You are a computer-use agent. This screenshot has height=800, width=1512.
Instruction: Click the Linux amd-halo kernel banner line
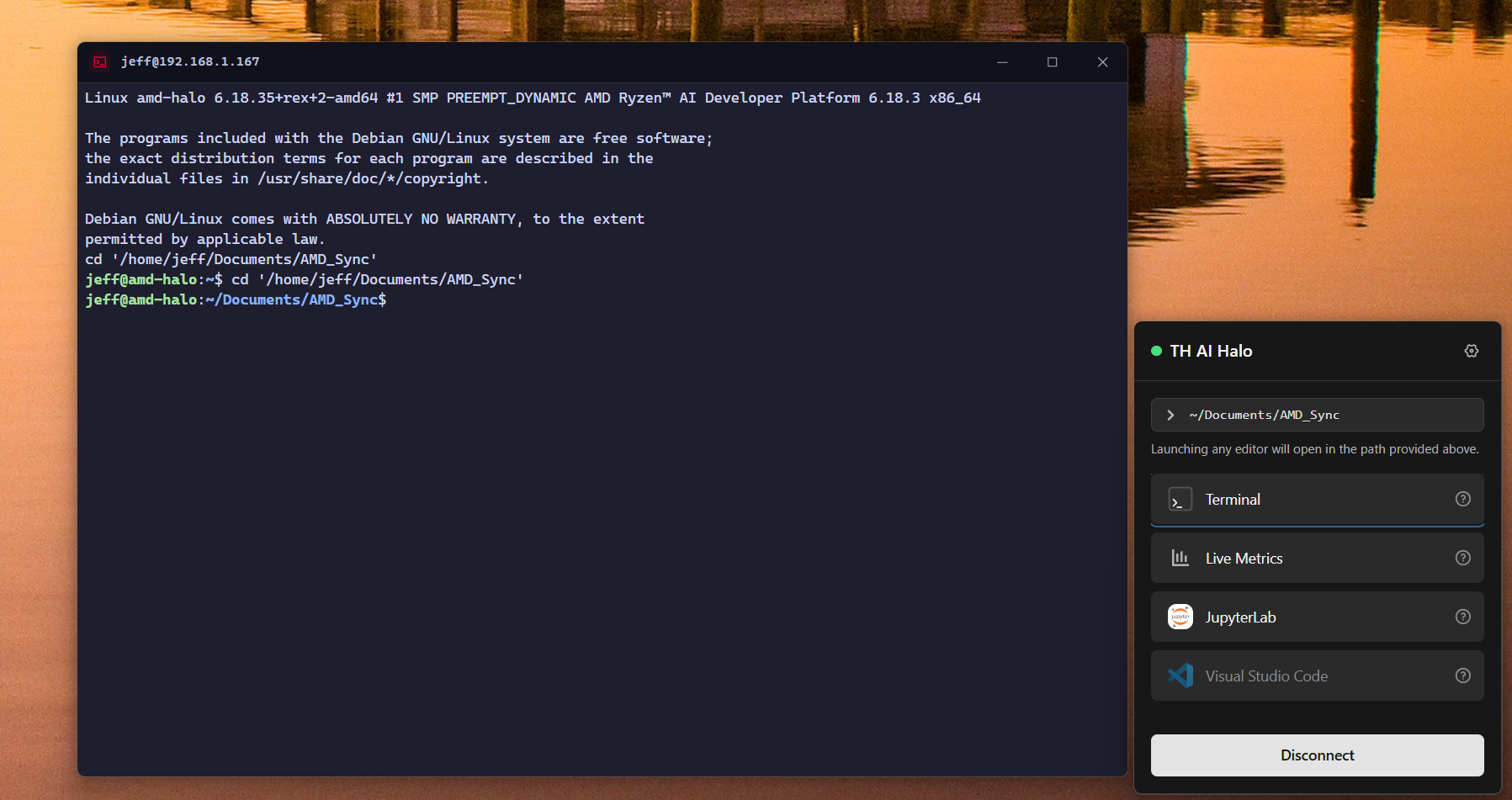533,98
